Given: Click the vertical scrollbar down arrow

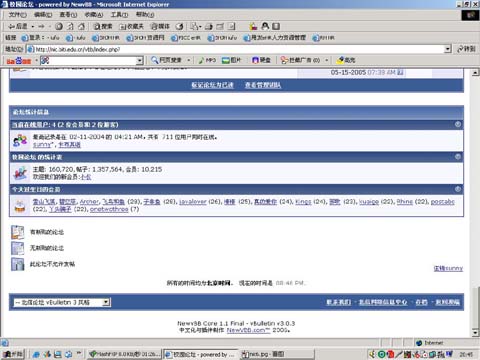Looking at the screenshot, I should coord(476,332).
